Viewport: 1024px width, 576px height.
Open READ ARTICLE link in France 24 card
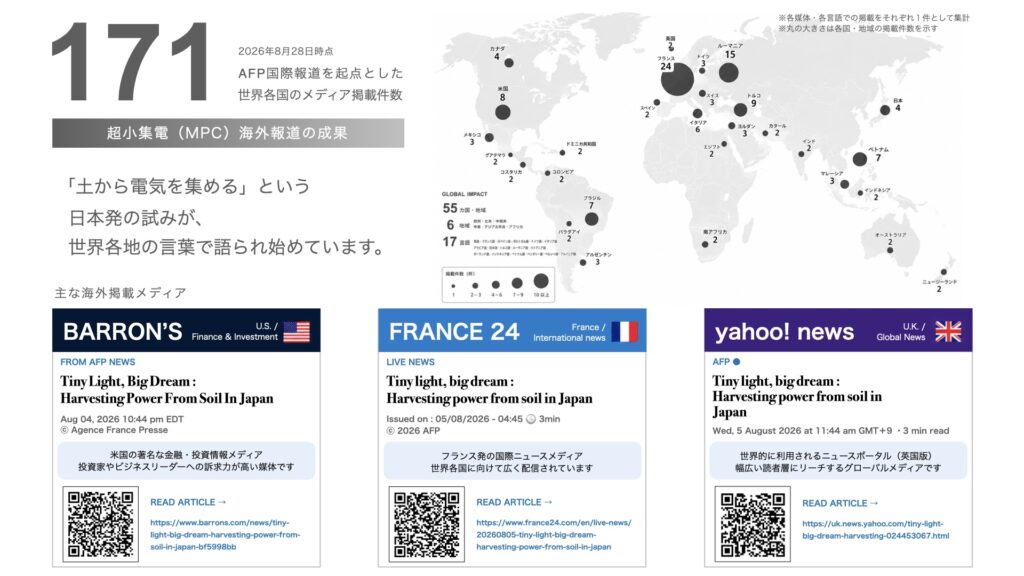[x=514, y=502]
